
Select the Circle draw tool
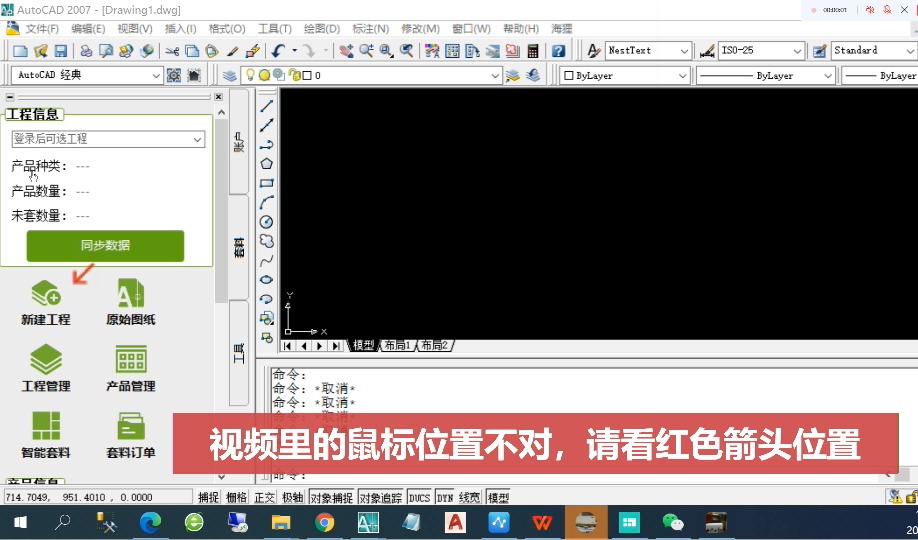pyautogui.click(x=266, y=222)
